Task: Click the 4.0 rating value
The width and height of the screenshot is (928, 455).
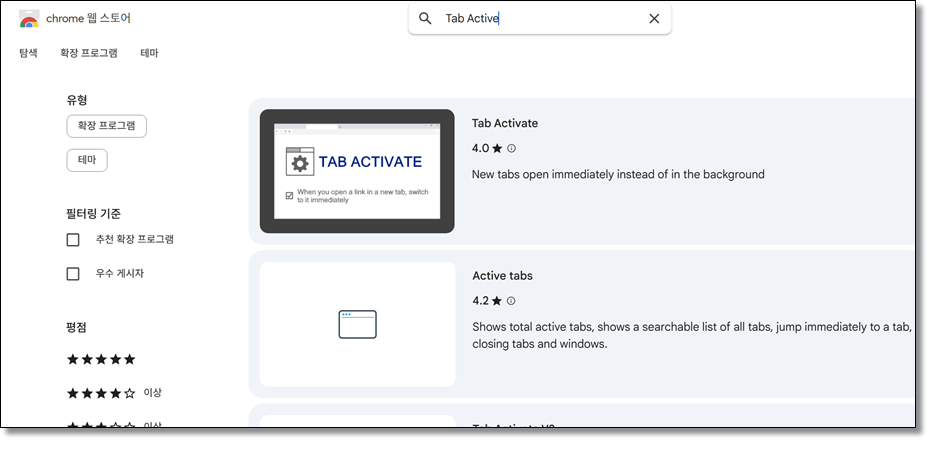Action: click(481, 149)
